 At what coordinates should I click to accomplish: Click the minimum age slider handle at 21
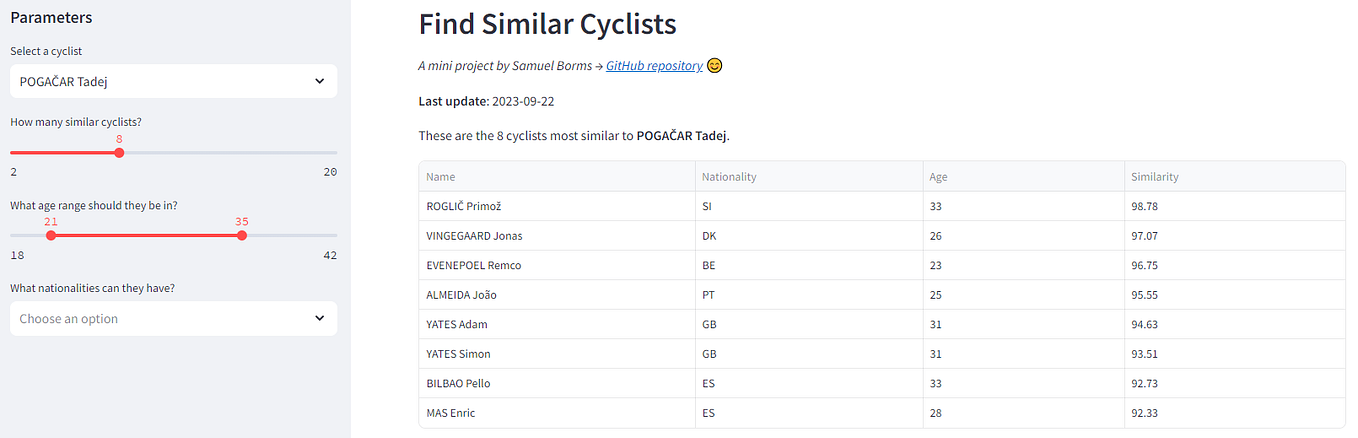[x=51, y=235]
